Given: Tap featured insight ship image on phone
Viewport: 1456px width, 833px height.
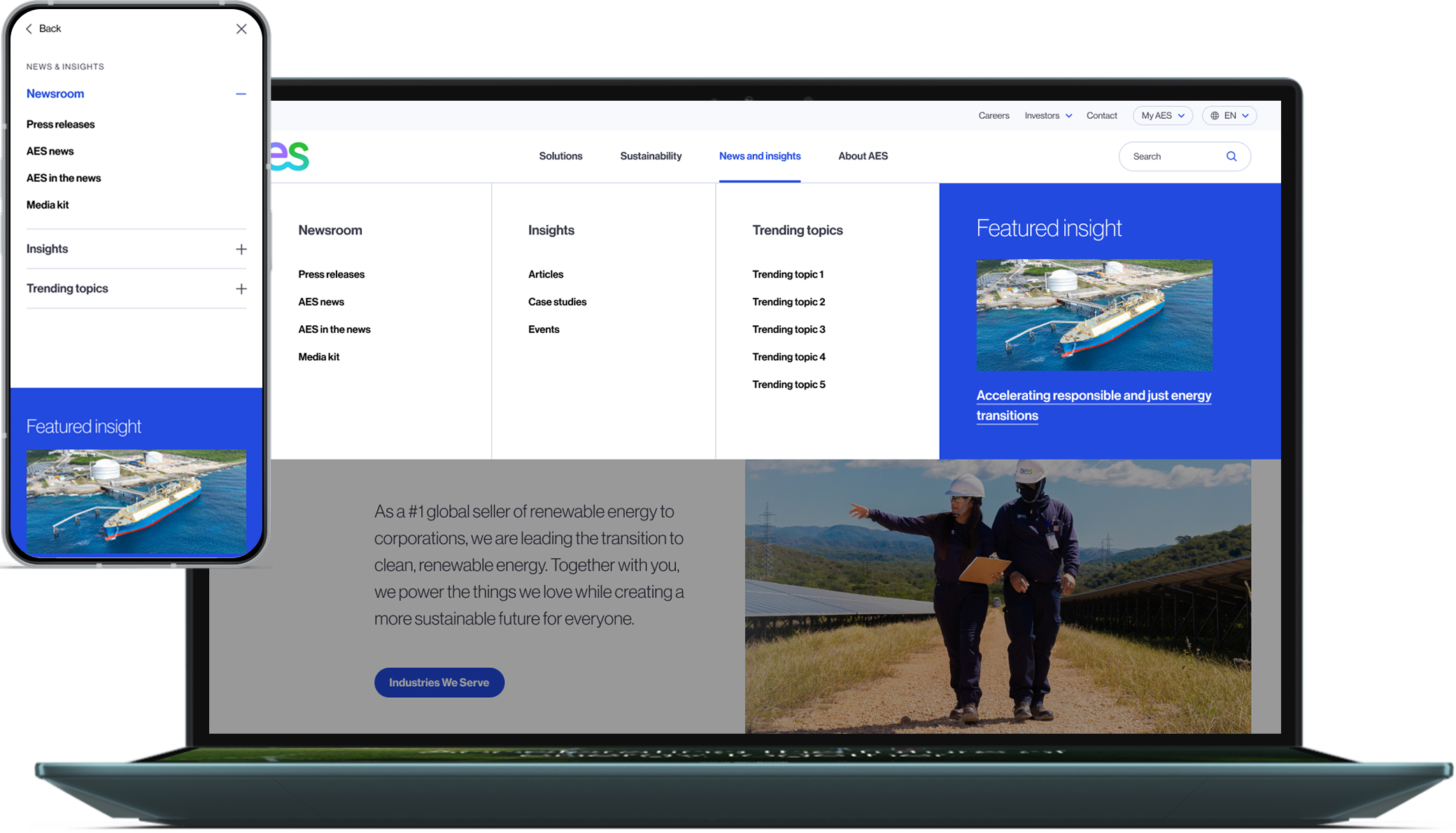Looking at the screenshot, I should coord(136,501).
